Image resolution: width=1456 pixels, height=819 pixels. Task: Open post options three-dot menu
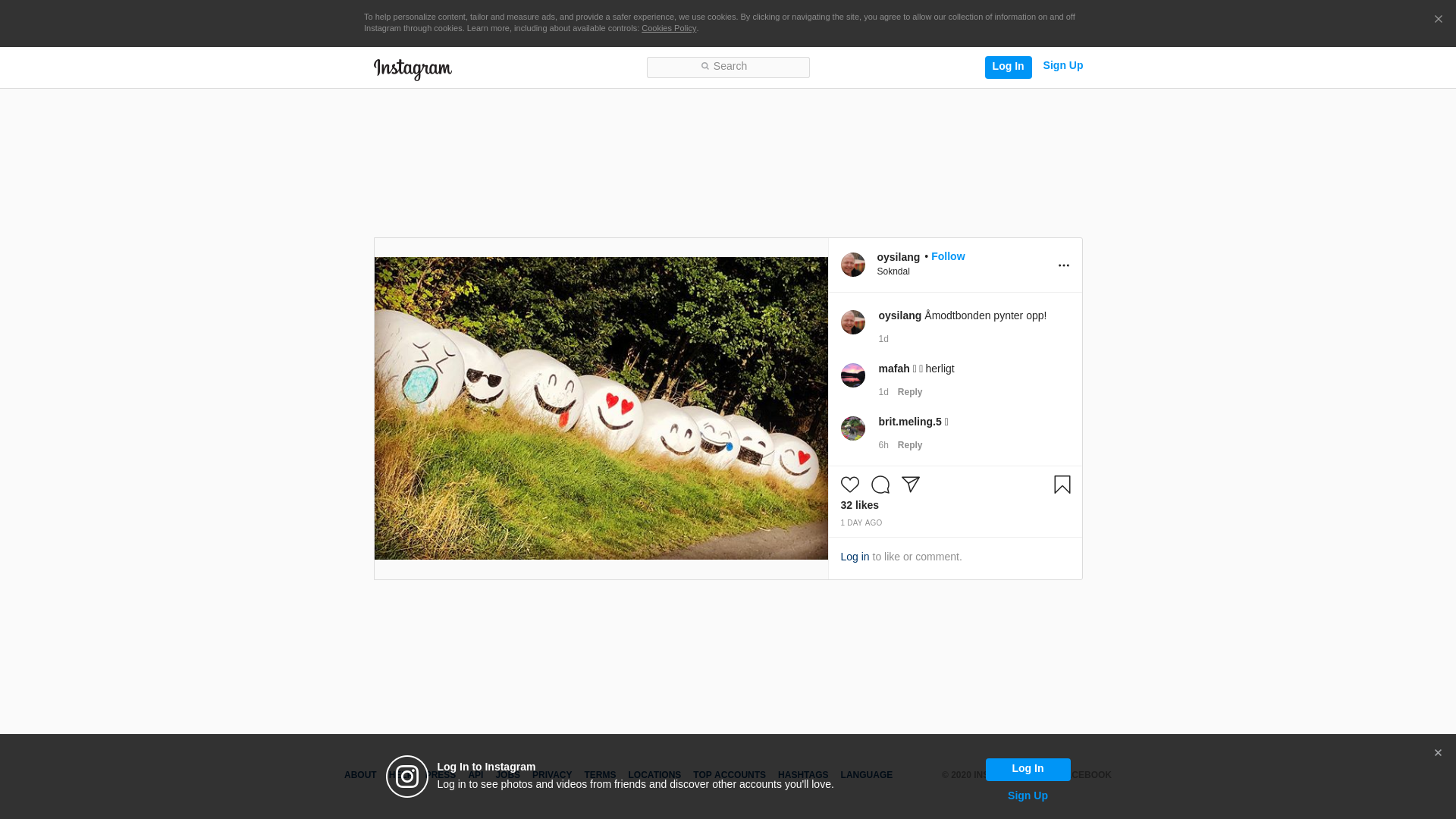pyautogui.click(x=1064, y=265)
